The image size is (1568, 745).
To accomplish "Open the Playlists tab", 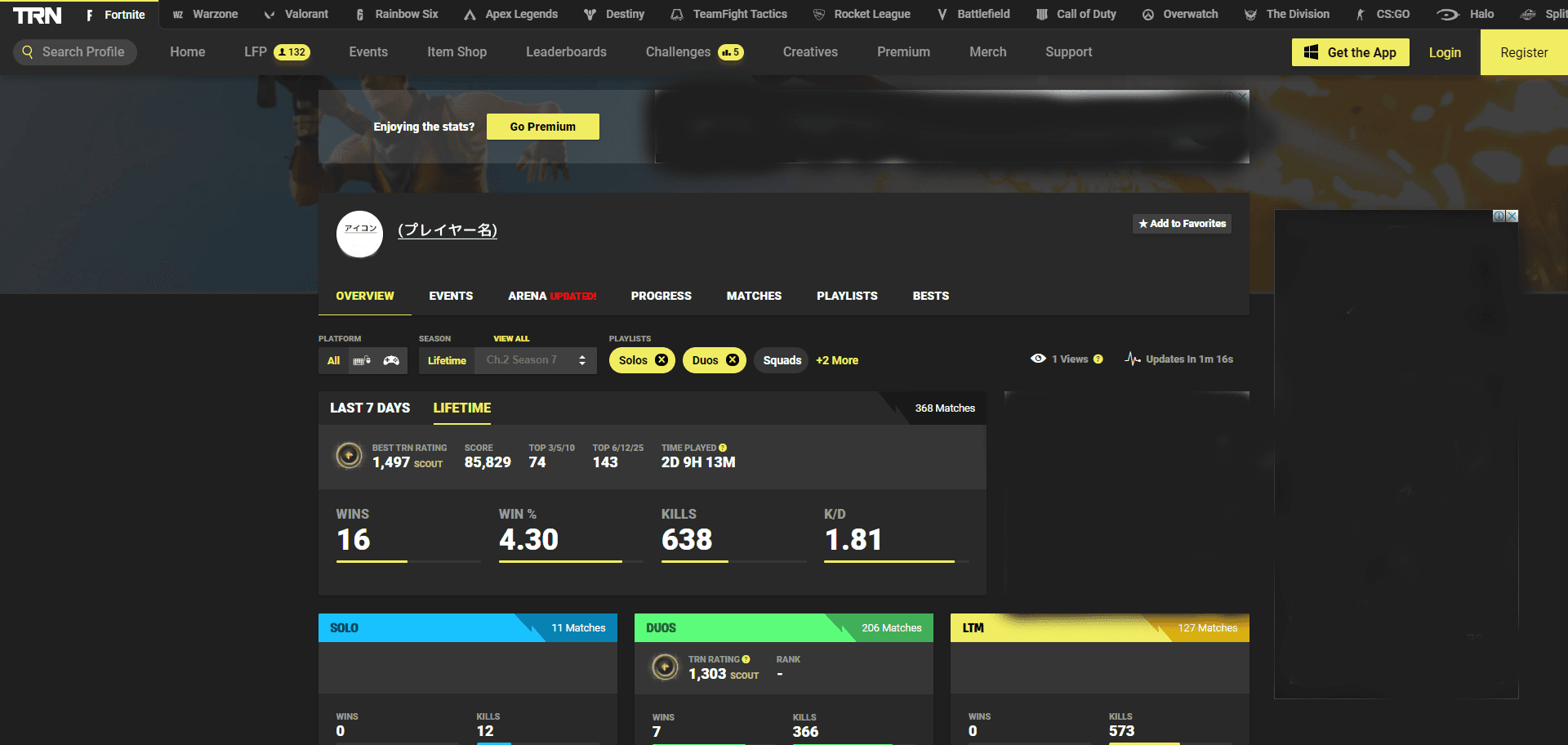I will [x=847, y=296].
